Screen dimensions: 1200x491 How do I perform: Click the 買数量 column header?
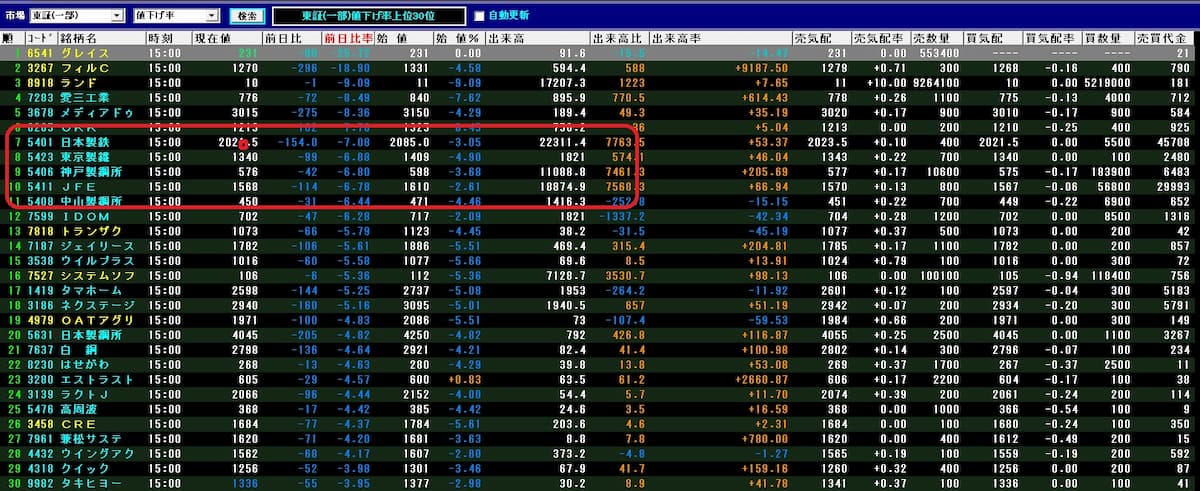click(x=1104, y=37)
